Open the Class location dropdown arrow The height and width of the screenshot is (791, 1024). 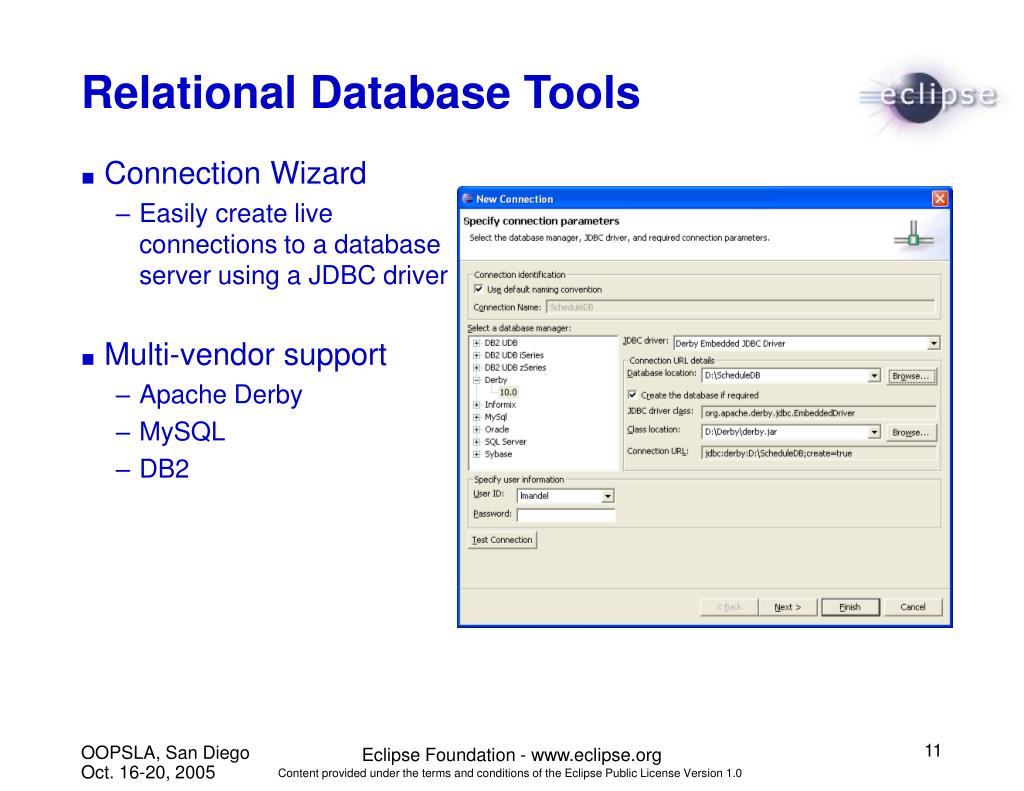coord(874,432)
